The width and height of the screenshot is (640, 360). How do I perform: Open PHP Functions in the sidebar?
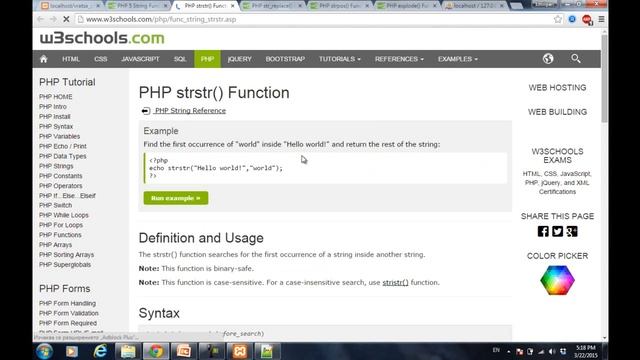60,235
